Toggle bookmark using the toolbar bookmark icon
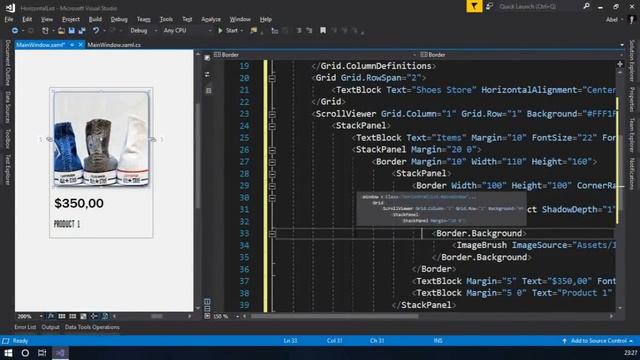This screenshot has width=640, height=360. 323,31
